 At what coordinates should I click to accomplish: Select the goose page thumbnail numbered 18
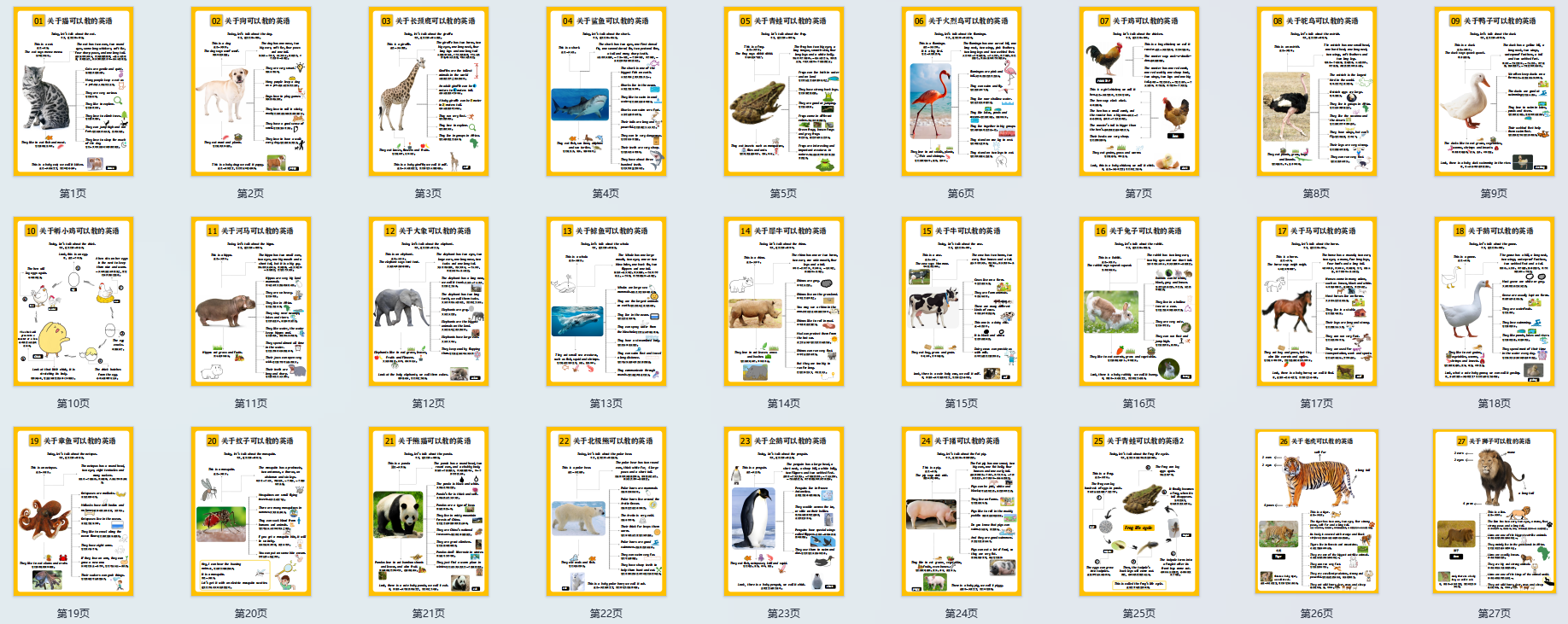coord(1495,301)
